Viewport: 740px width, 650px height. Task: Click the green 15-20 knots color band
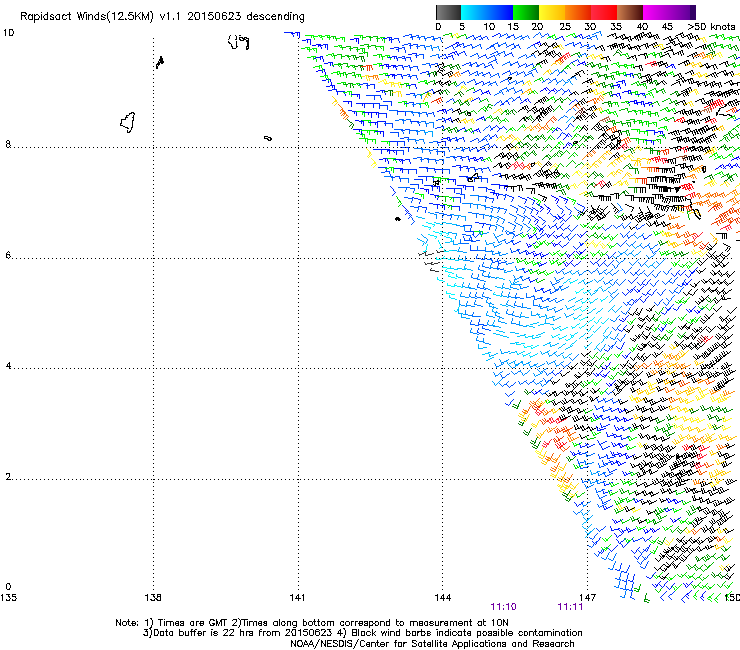(x=526, y=12)
